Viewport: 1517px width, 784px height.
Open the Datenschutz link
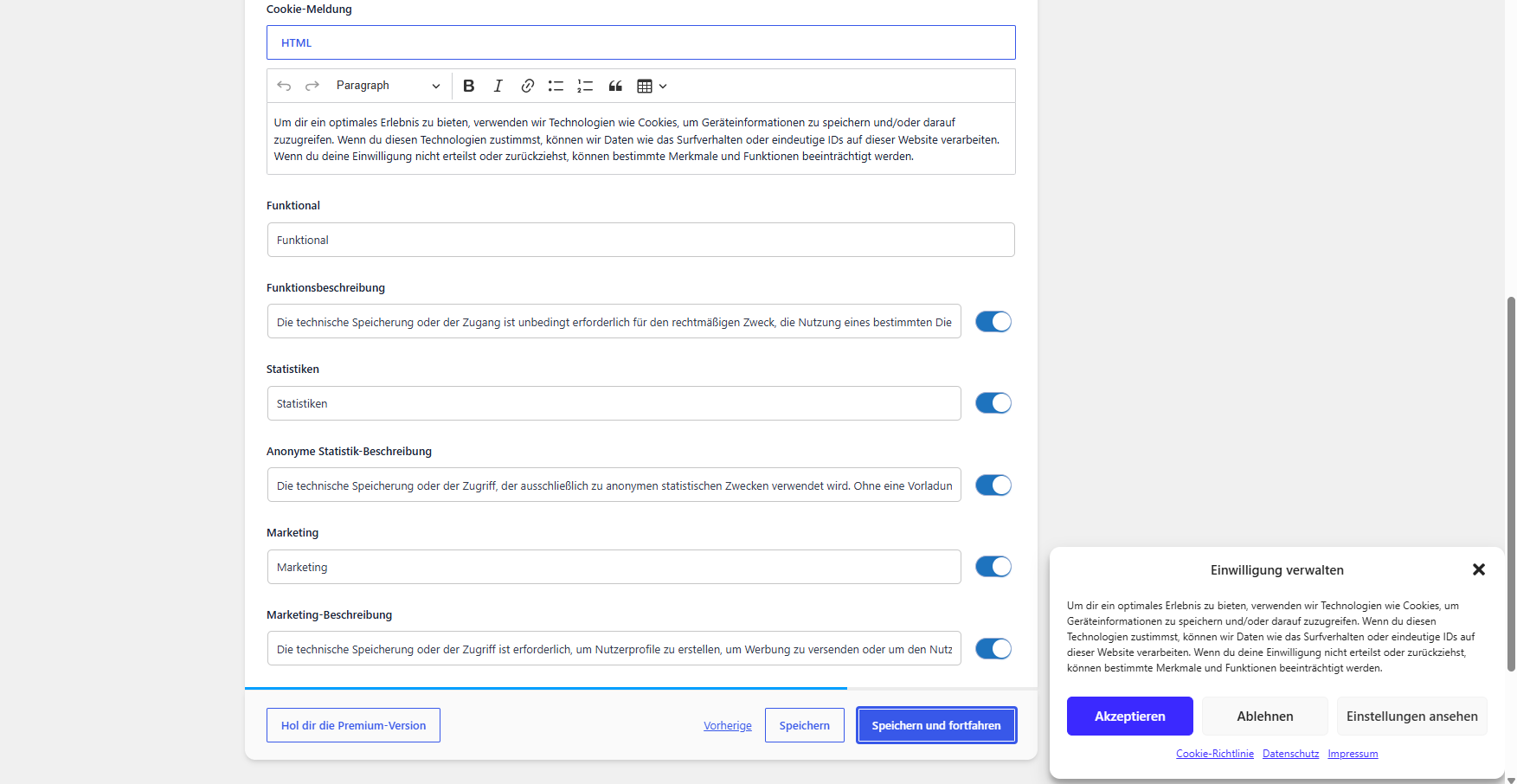[x=1291, y=754]
